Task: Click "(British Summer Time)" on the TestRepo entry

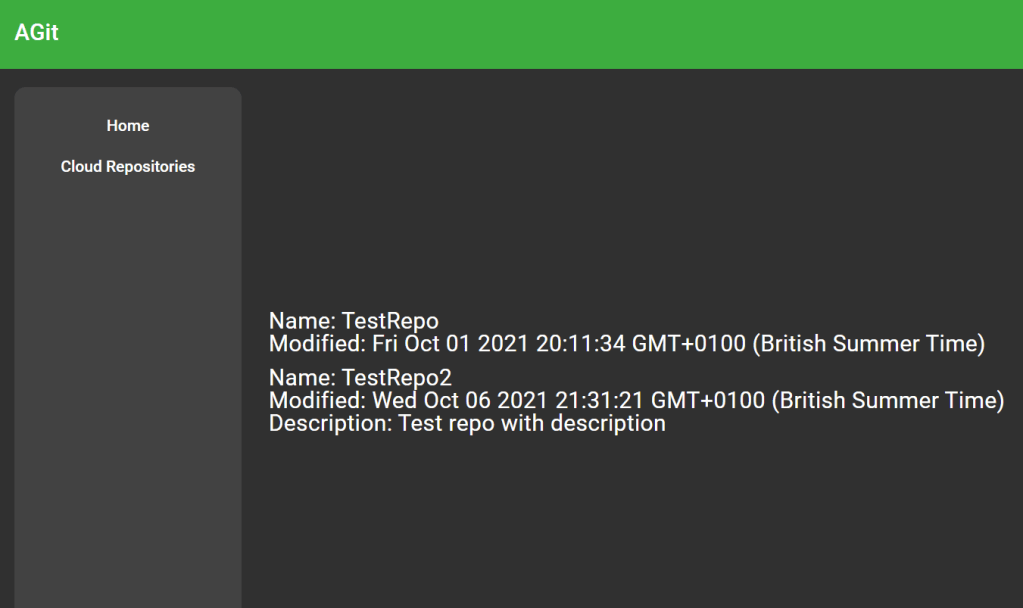Action: [x=868, y=345]
